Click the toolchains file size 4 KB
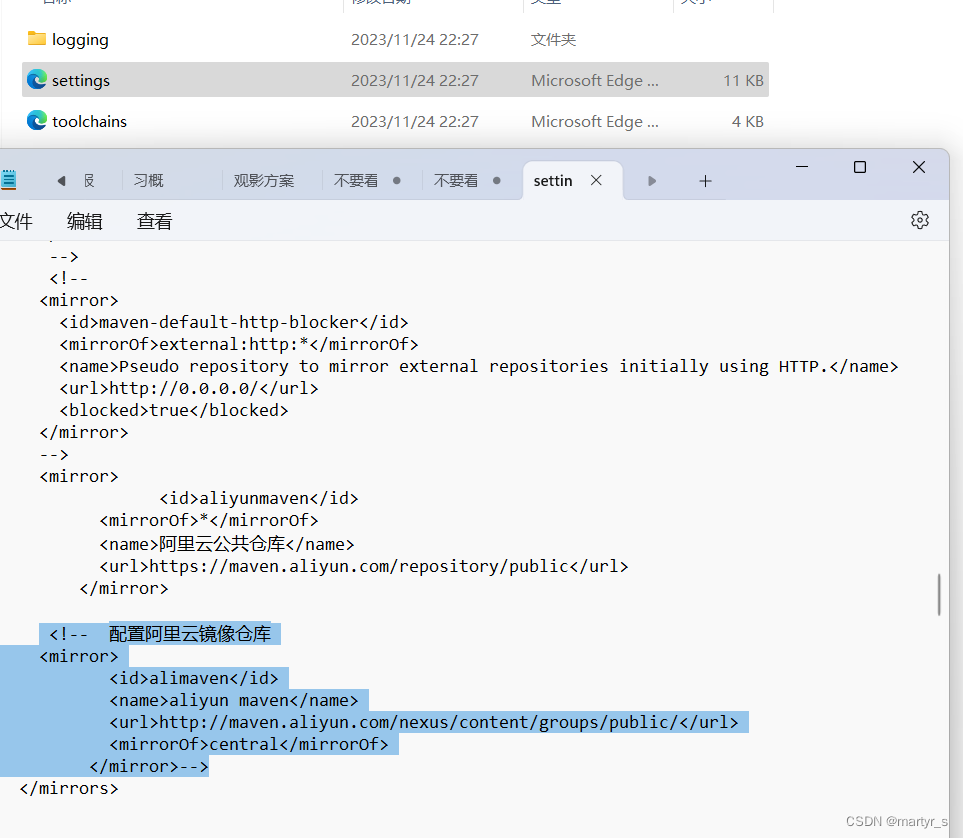 (747, 121)
